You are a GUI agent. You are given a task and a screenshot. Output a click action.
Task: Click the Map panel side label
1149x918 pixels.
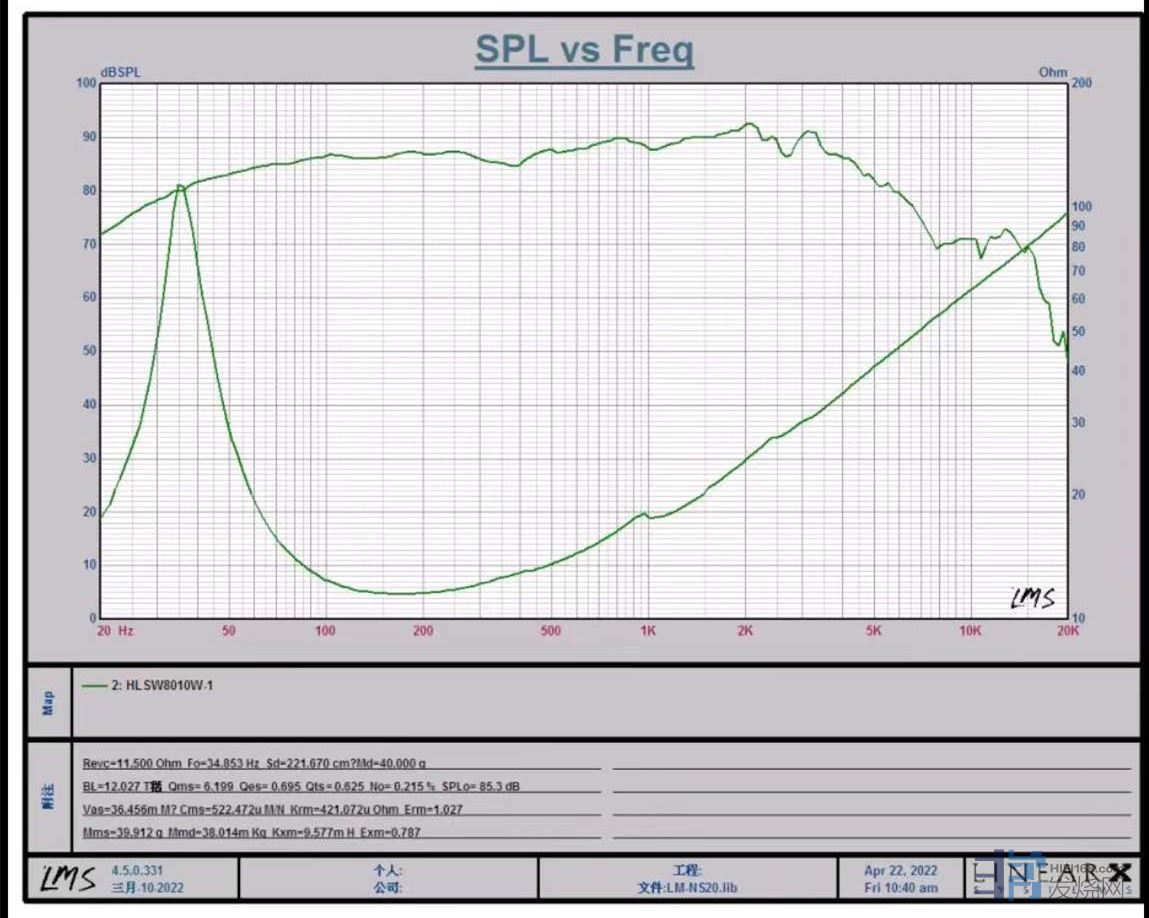pyautogui.click(x=48, y=704)
